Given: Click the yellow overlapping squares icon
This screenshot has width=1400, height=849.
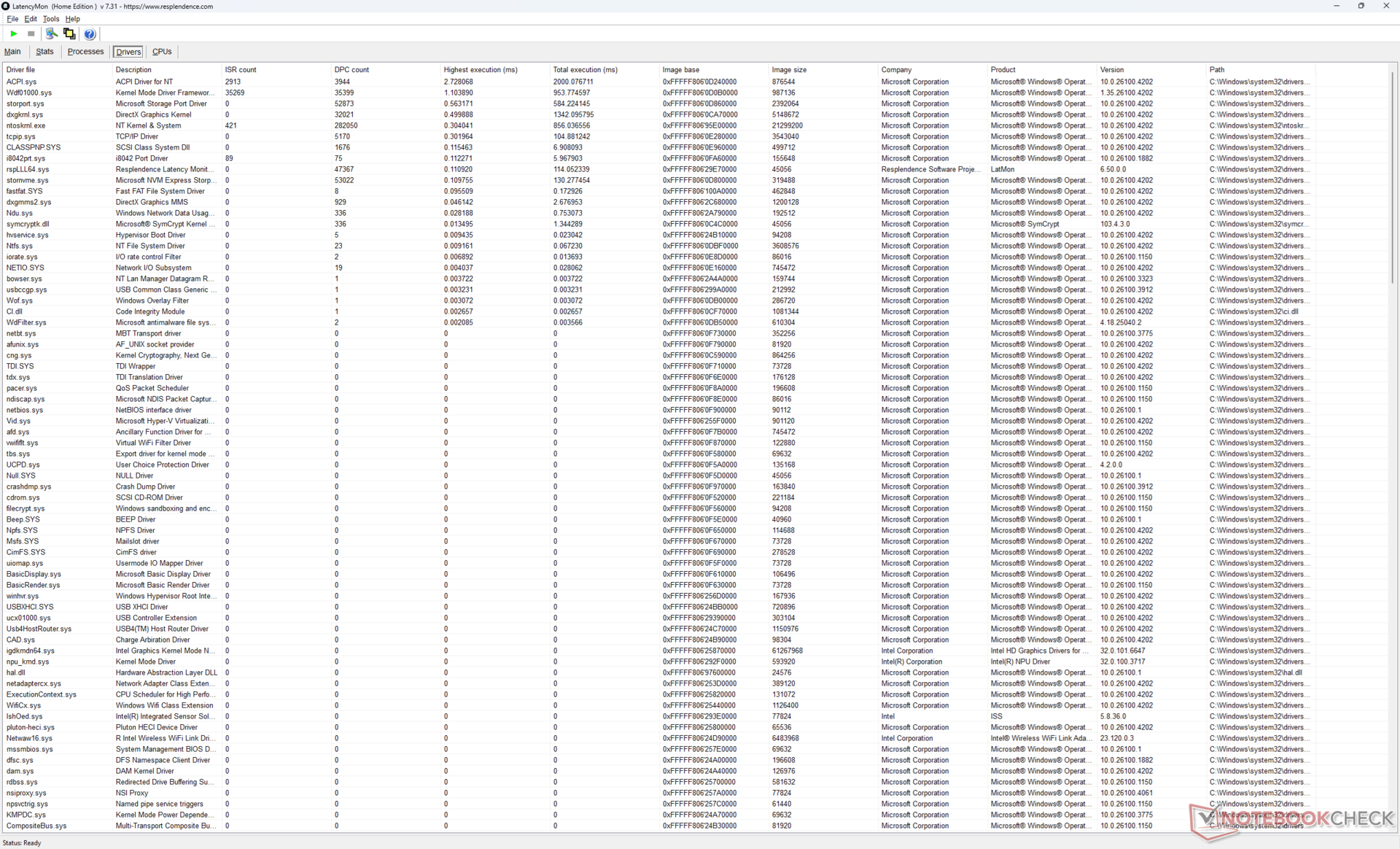Looking at the screenshot, I should [x=69, y=34].
